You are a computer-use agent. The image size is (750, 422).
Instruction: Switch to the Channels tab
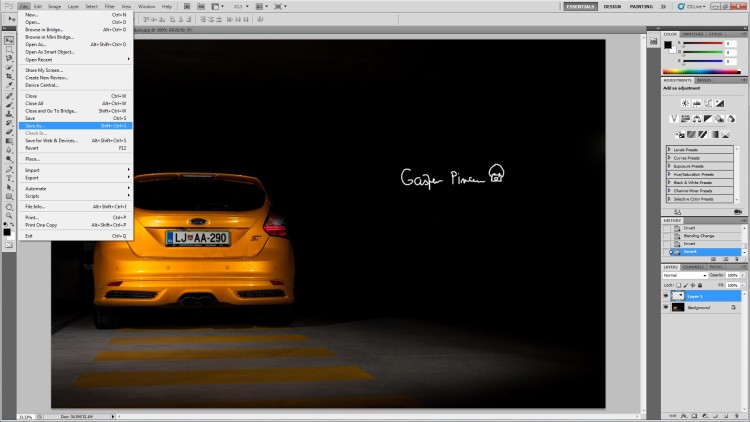coord(693,267)
